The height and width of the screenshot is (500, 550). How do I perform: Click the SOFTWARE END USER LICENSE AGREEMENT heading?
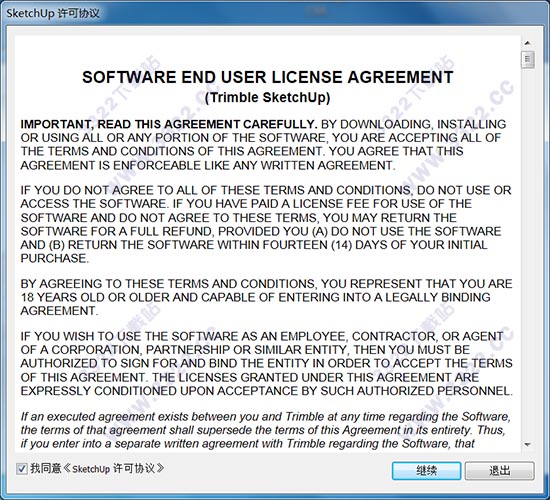pyautogui.click(x=268, y=77)
